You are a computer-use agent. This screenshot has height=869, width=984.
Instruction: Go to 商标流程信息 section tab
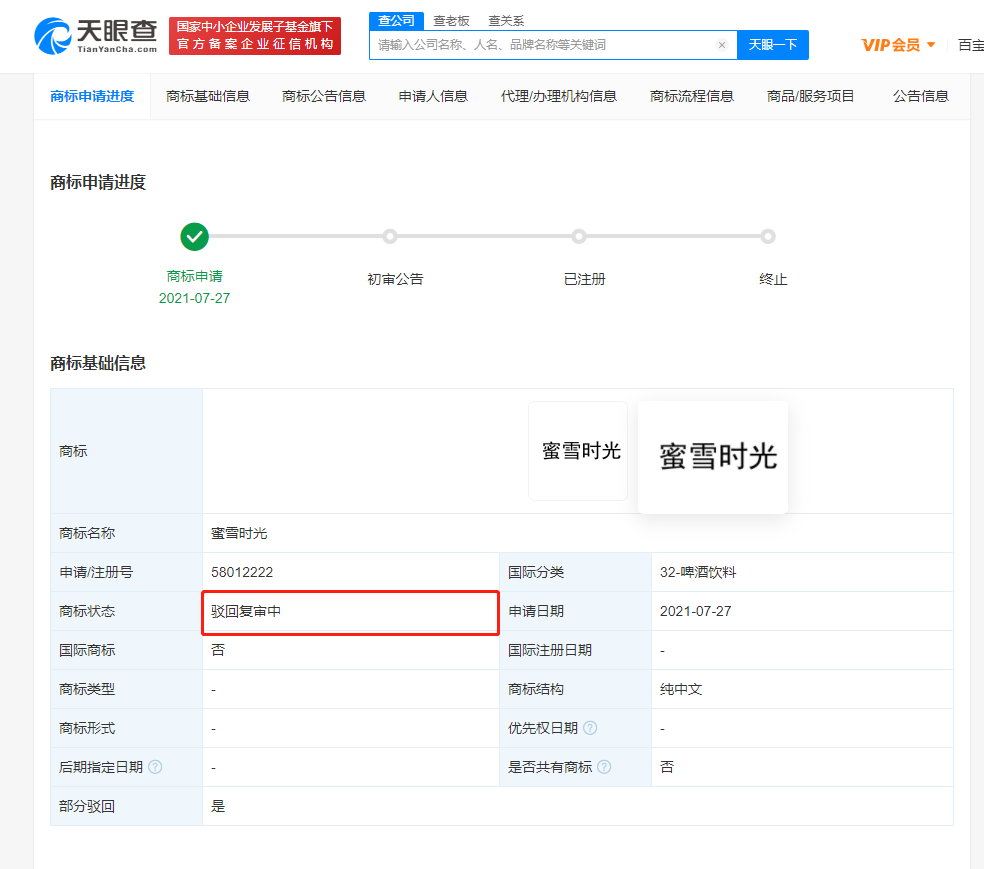click(692, 96)
